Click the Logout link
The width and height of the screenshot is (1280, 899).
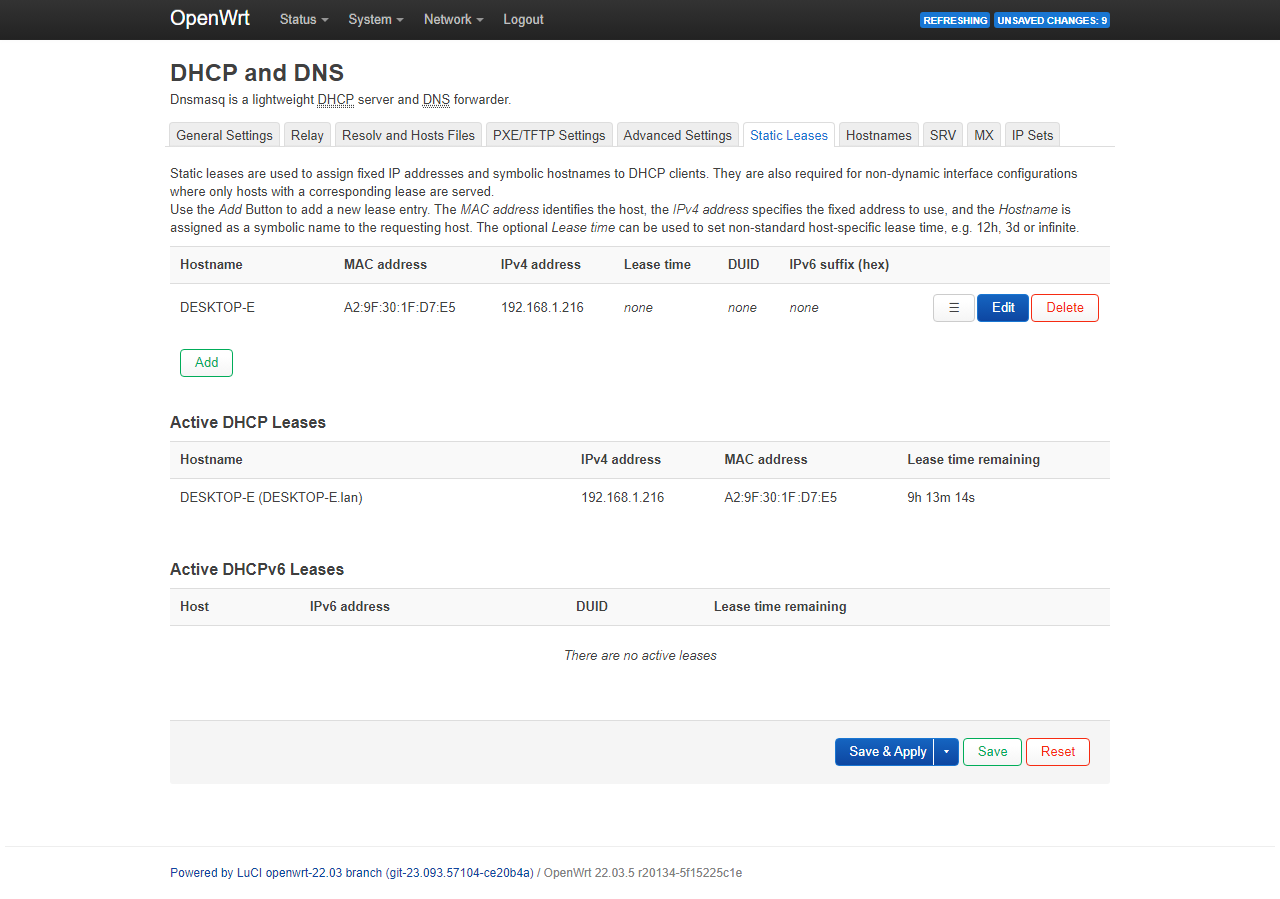(x=523, y=20)
